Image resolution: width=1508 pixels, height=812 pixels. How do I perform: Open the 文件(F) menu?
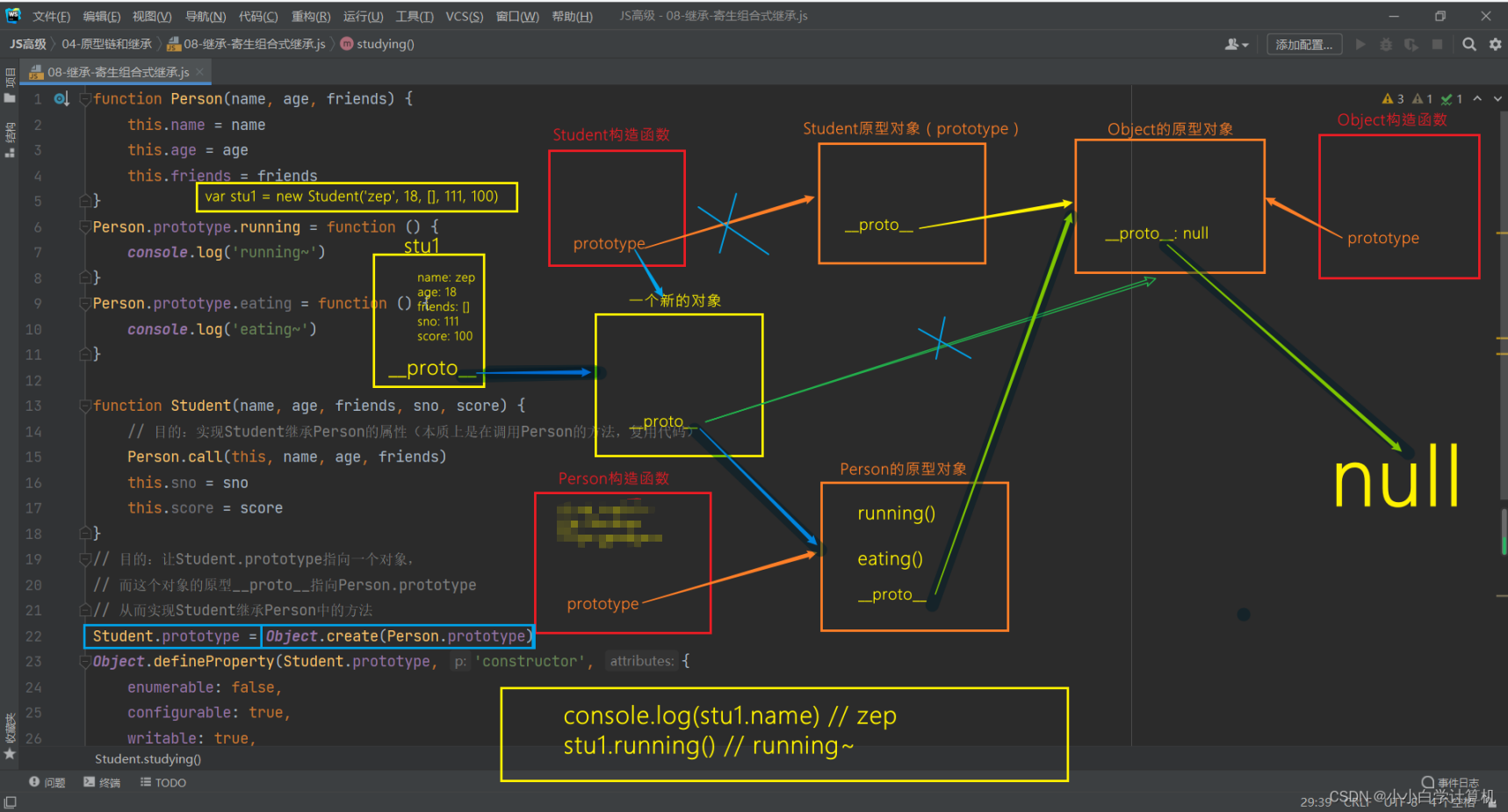pos(51,17)
